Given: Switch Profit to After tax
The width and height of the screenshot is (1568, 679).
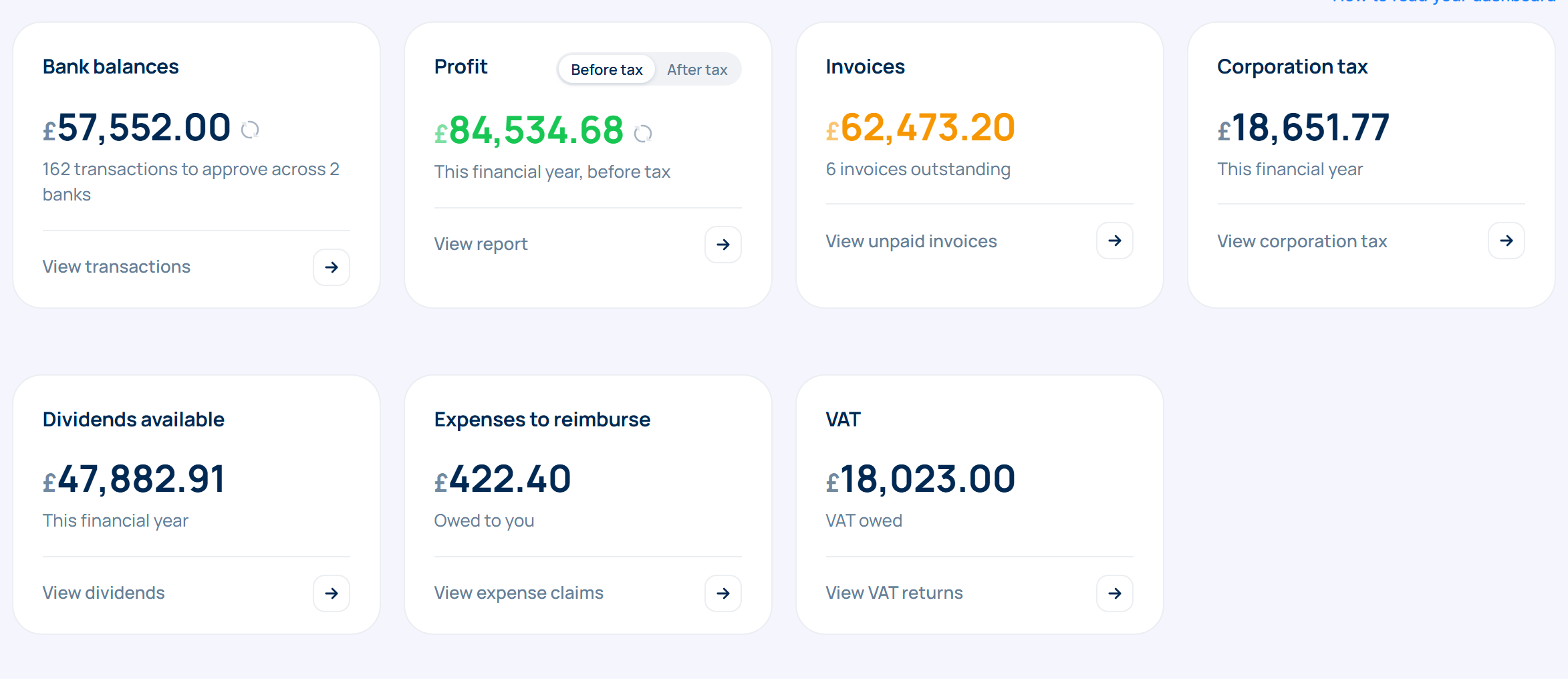Looking at the screenshot, I should (x=697, y=70).
